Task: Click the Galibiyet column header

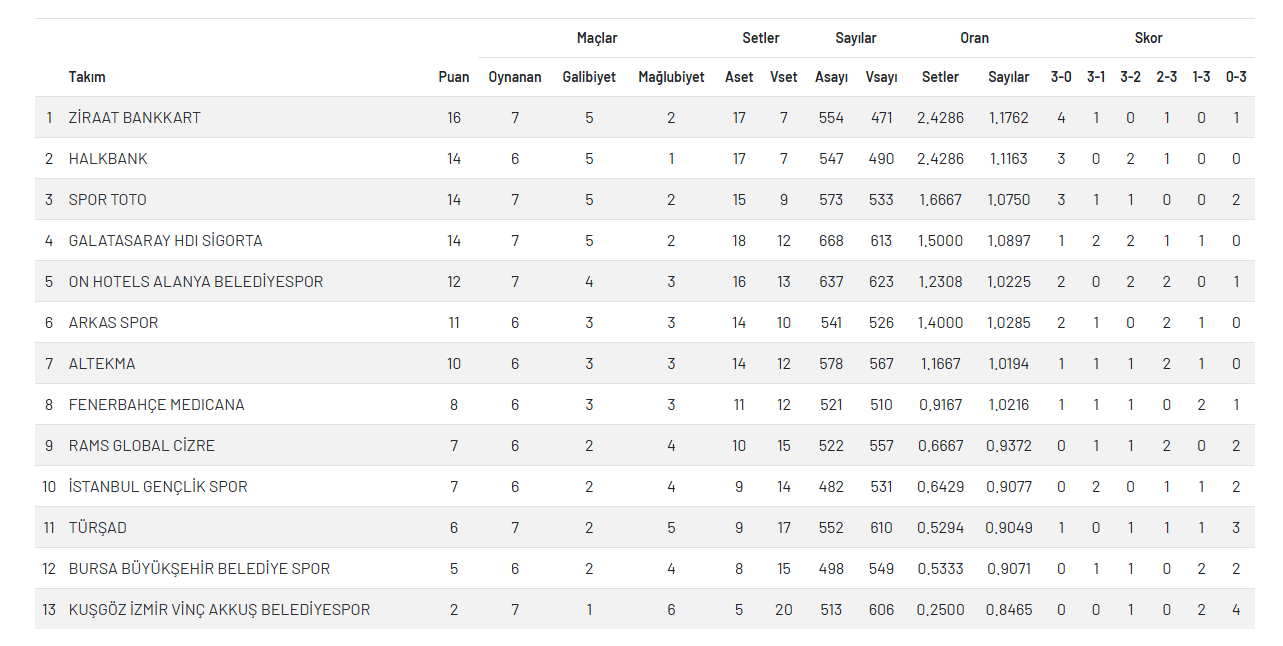Action: pyautogui.click(x=589, y=77)
